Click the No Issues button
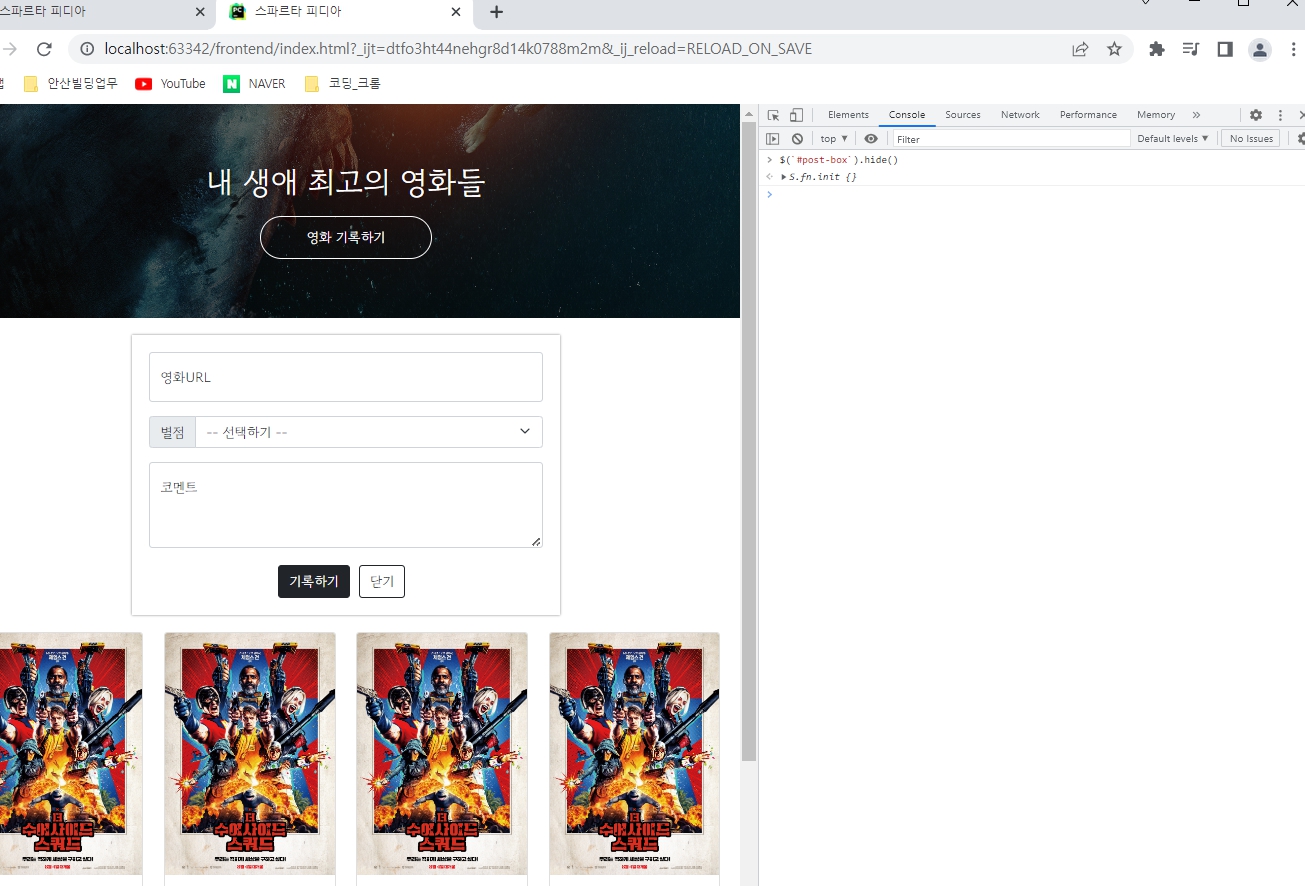Viewport: 1305px width, 886px height. coord(1251,139)
